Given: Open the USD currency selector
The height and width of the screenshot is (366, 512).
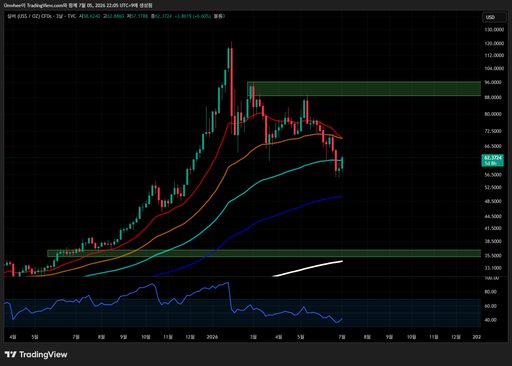Looking at the screenshot, I should pyautogui.click(x=494, y=17).
